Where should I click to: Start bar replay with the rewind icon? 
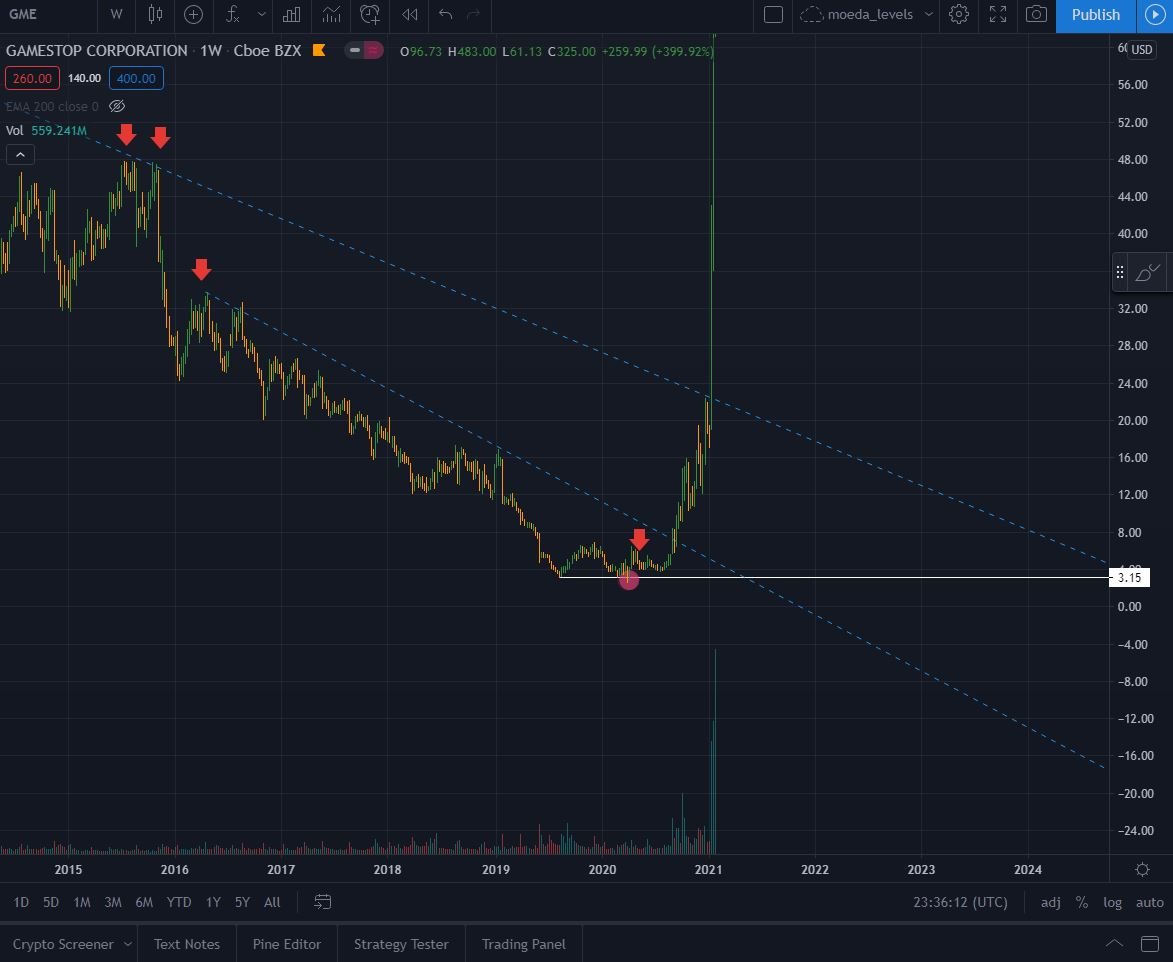pos(409,14)
